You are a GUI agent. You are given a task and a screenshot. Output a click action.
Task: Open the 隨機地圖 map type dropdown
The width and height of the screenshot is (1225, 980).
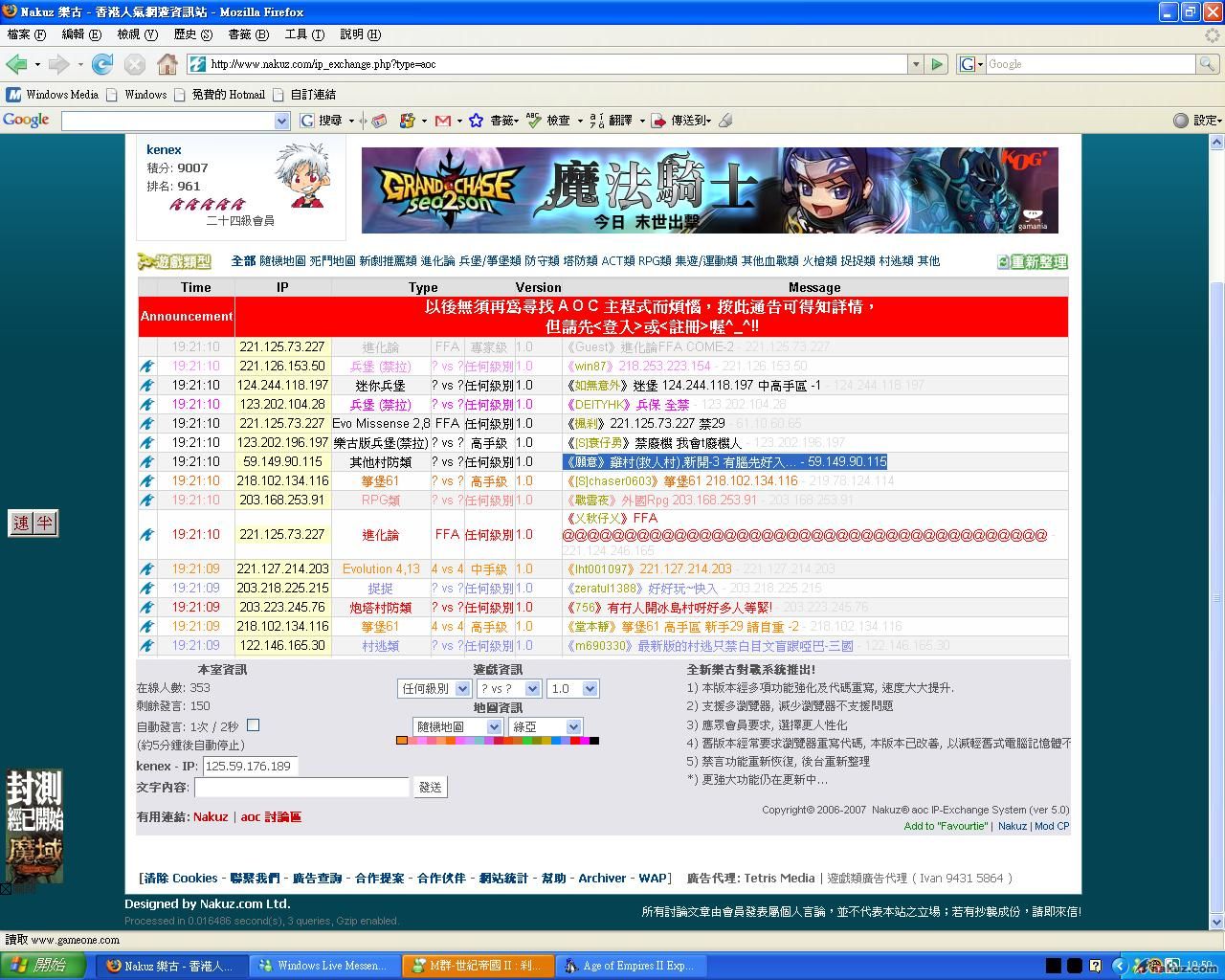click(457, 727)
